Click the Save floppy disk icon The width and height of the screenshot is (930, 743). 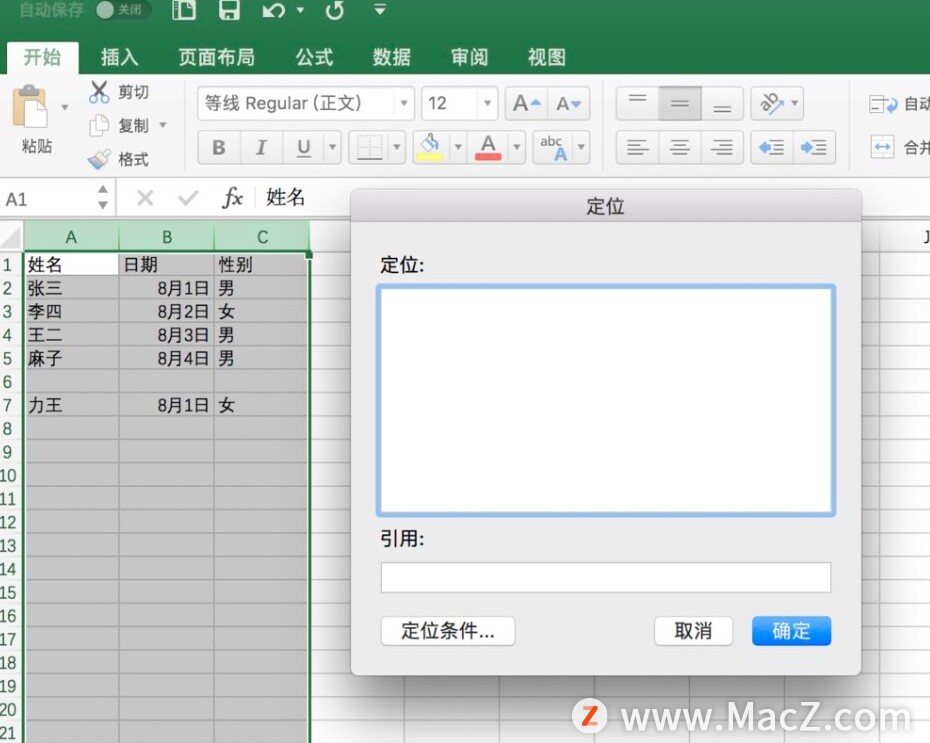229,9
